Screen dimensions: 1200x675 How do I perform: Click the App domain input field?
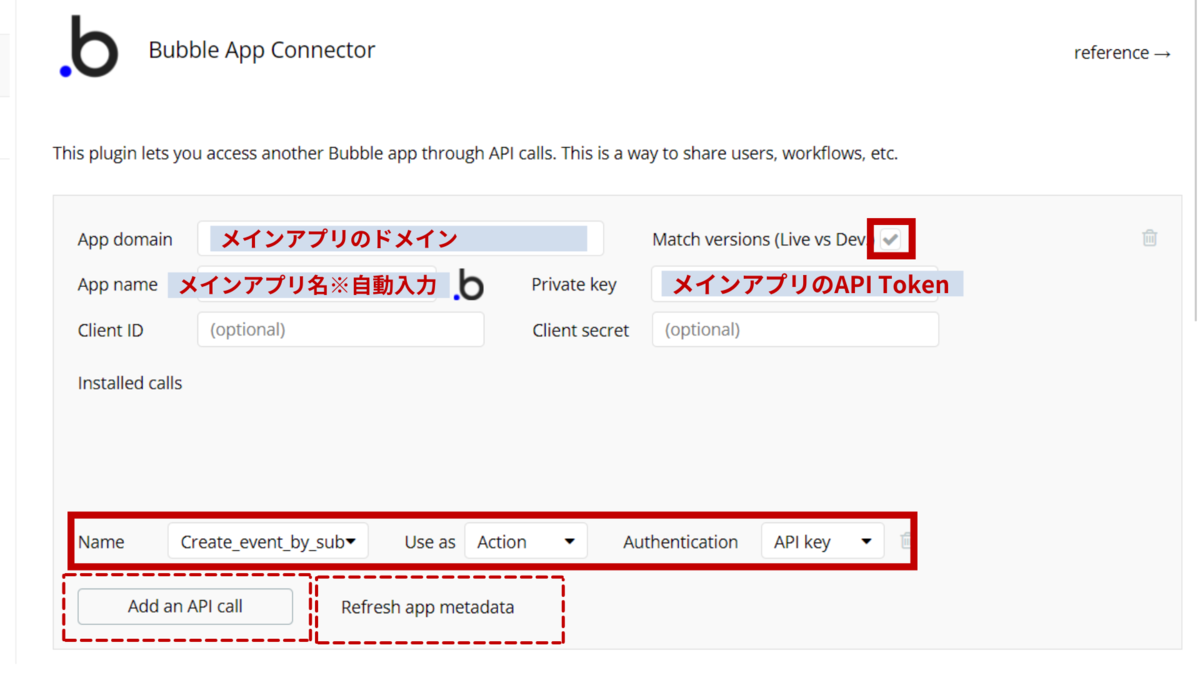[x=400, y=238]
